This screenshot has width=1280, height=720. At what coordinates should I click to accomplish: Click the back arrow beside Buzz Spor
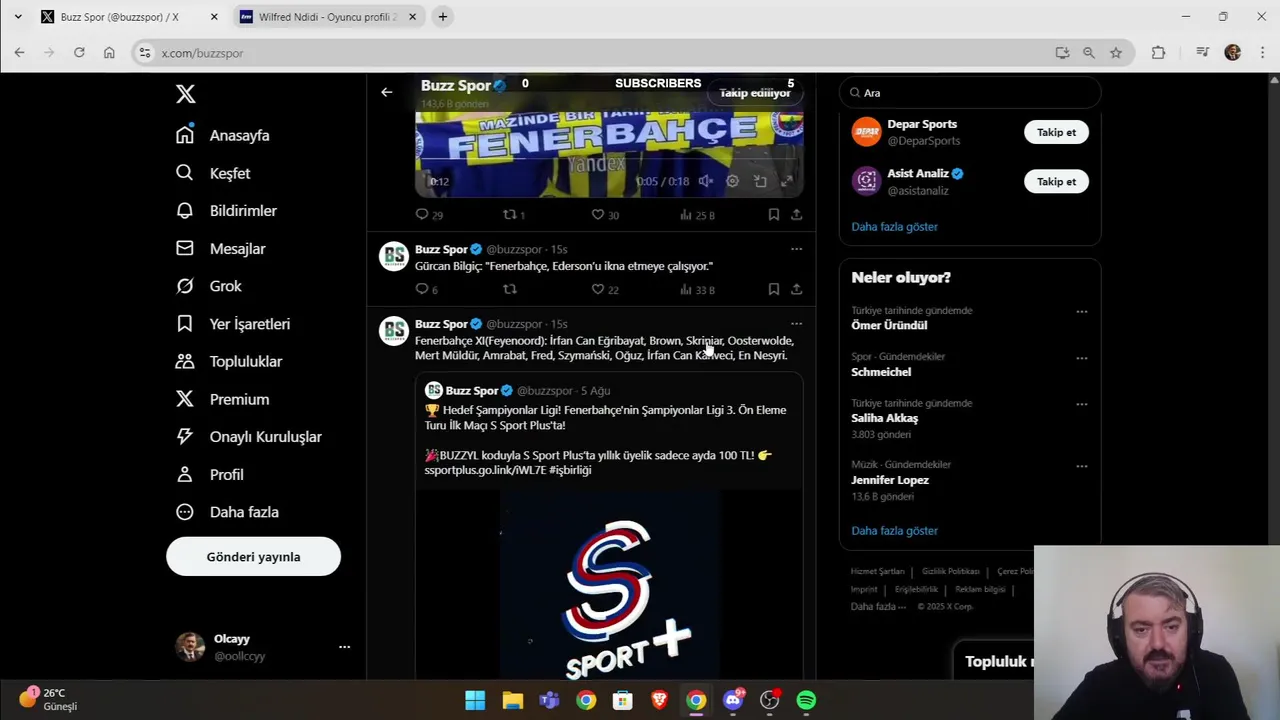(x=386, y=92)
